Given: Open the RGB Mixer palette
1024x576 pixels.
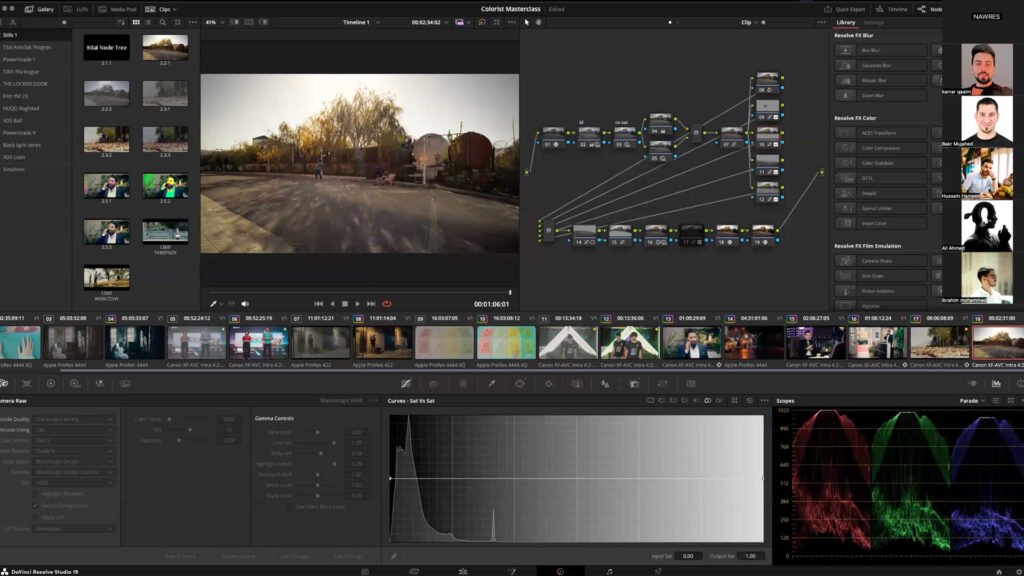Looking at the screenshot, I should 100,384.
